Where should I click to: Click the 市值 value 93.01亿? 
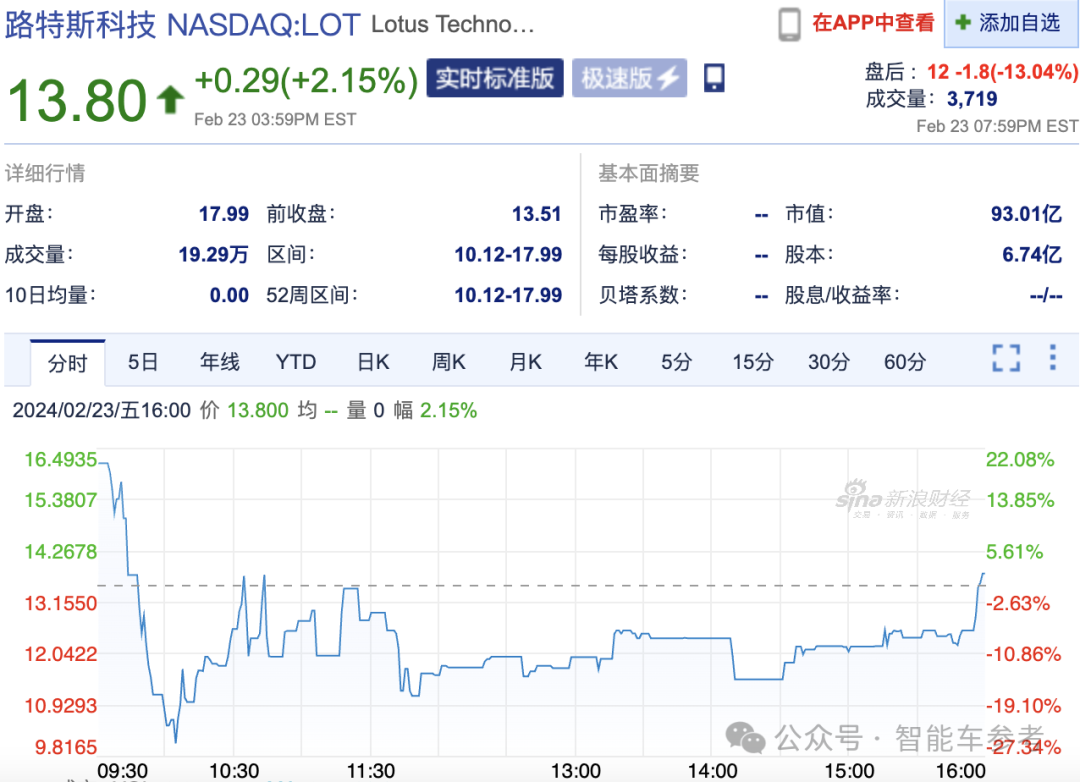click(1026, 214)
